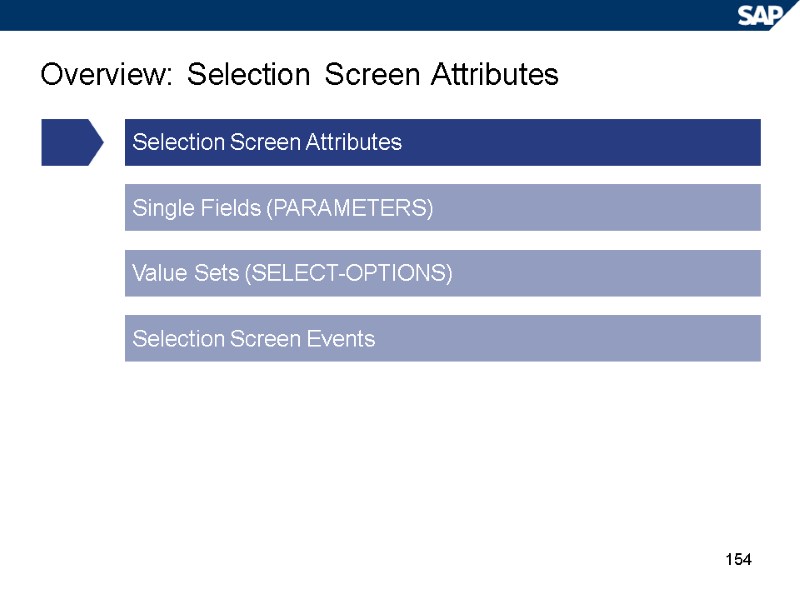This screenshot has height=600, width=800.
Task: Click the letter S of the SAP logo
Action: point(748,15)
